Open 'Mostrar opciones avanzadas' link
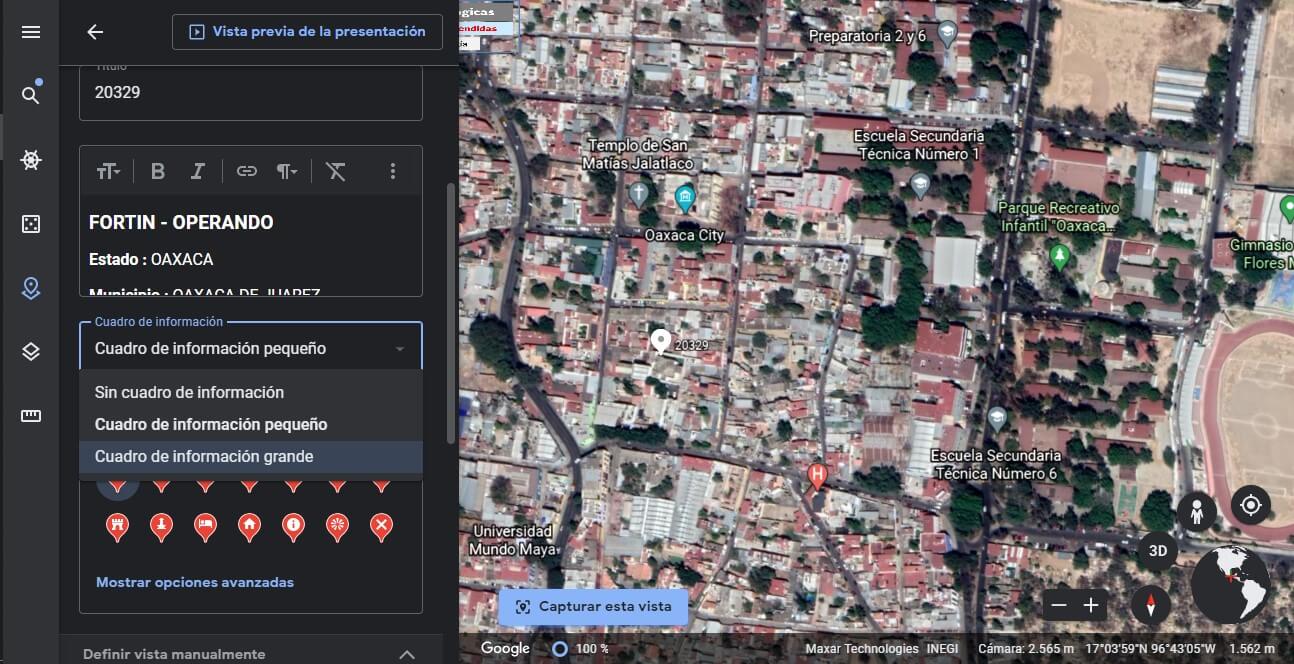 pyautogui.click(x=195, y=582)
